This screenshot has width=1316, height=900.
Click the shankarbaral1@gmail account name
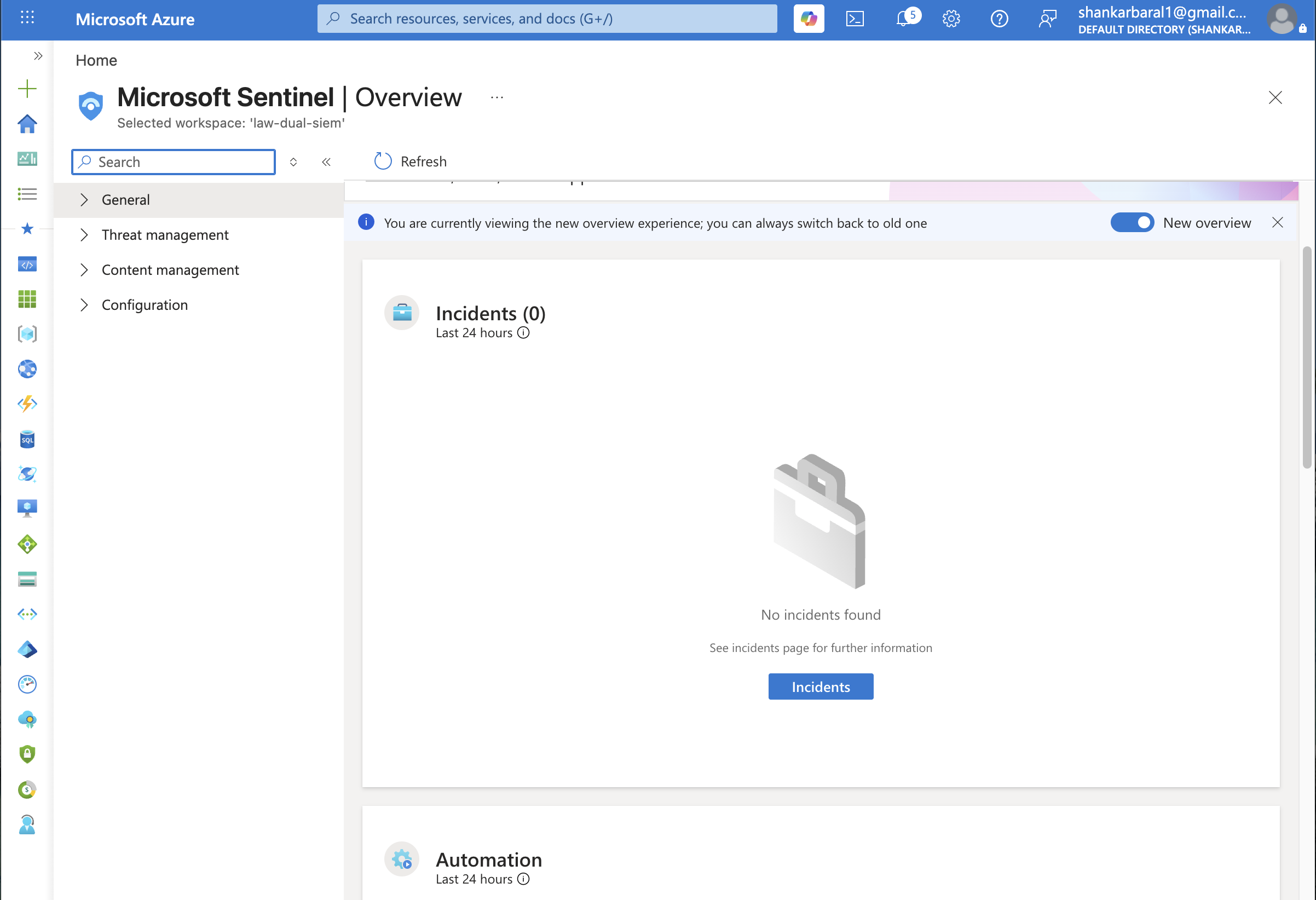click(1162, 13)
